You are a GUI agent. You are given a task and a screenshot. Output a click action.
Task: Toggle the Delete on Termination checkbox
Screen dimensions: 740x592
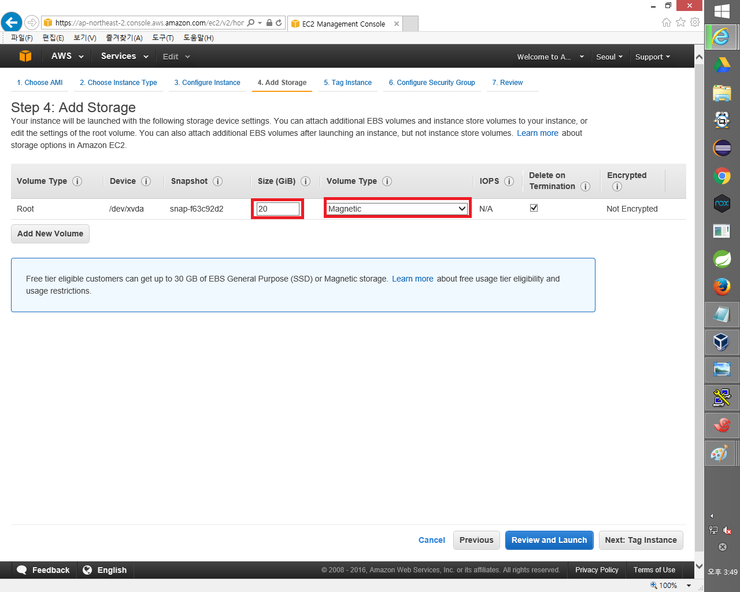(534, 208)
